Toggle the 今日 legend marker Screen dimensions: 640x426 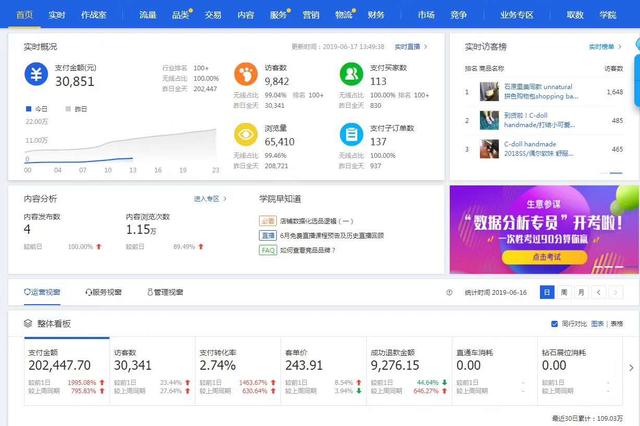pyautogui.click(x=29, y=109)
